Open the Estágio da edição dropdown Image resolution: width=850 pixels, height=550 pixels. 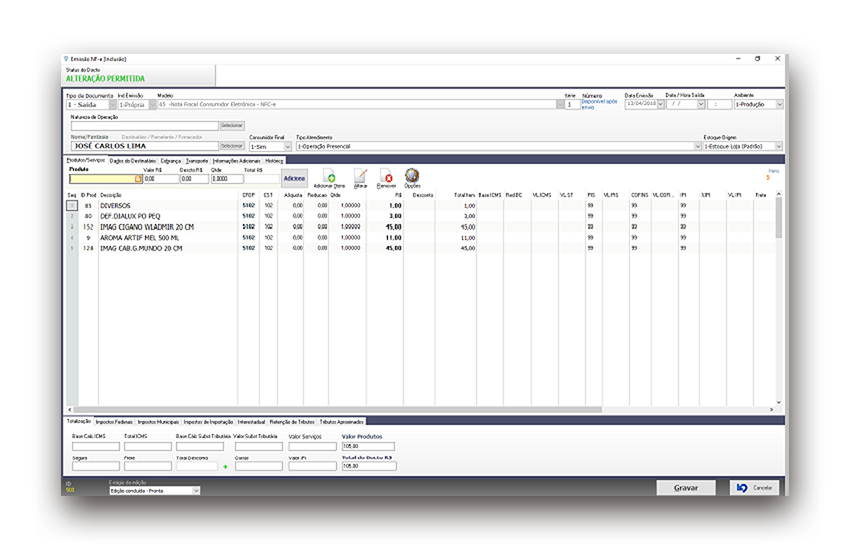[196, 491]
